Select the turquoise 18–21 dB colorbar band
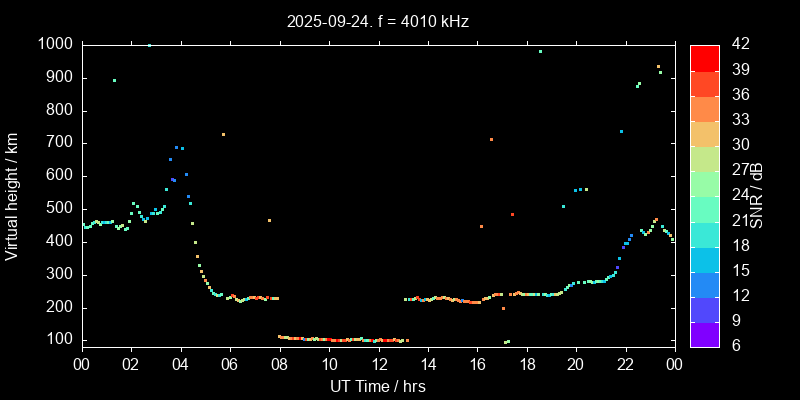This screenshot has width=800, height=400. tap(705, 234)
